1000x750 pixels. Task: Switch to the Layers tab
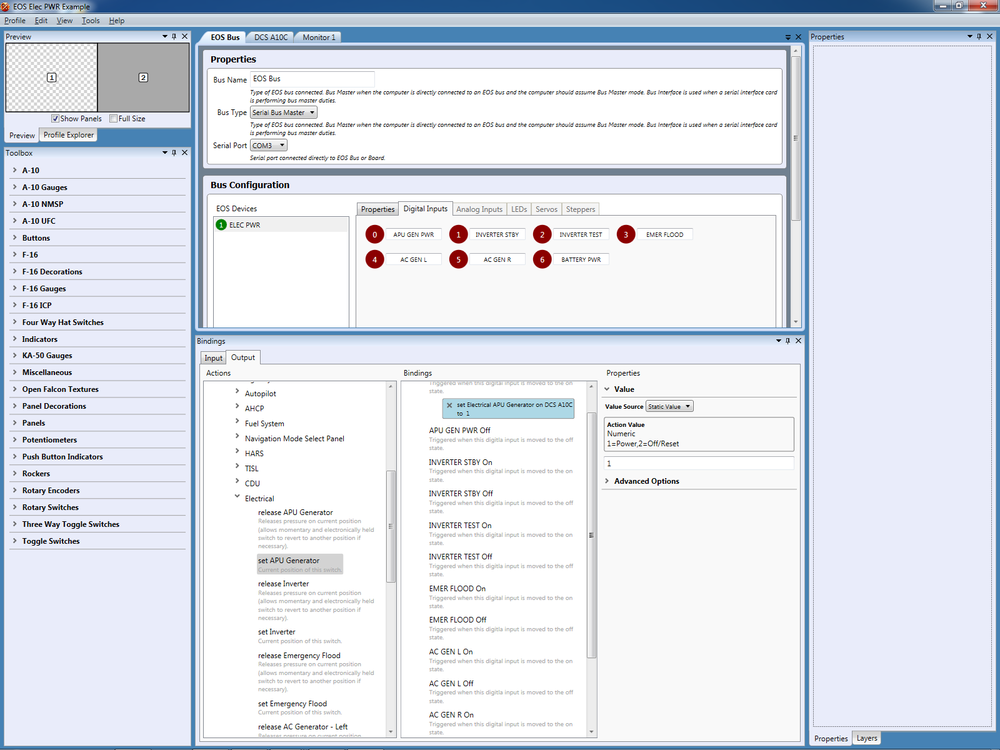click(x=867, y=738)
